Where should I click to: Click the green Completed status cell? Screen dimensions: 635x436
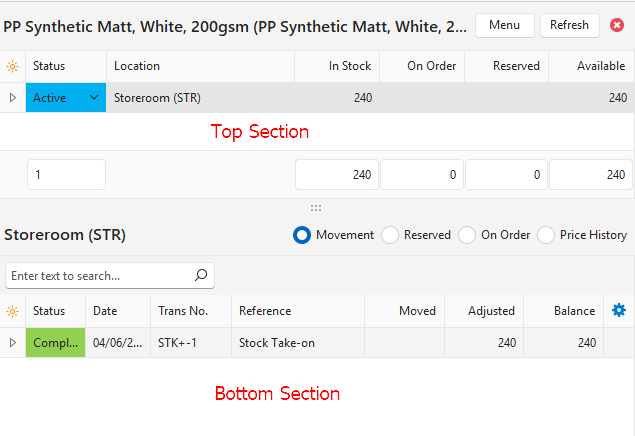pos(56,343)
